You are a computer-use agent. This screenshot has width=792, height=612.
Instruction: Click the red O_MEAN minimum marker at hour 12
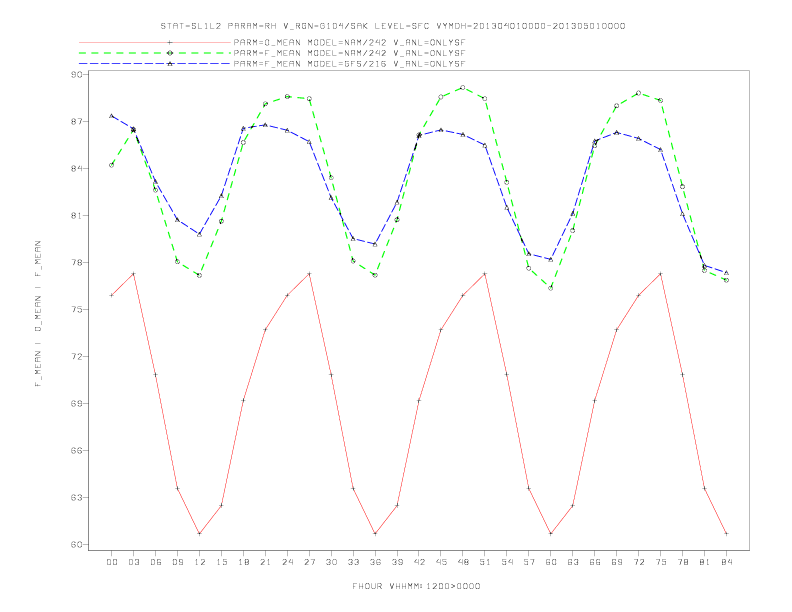200,534
